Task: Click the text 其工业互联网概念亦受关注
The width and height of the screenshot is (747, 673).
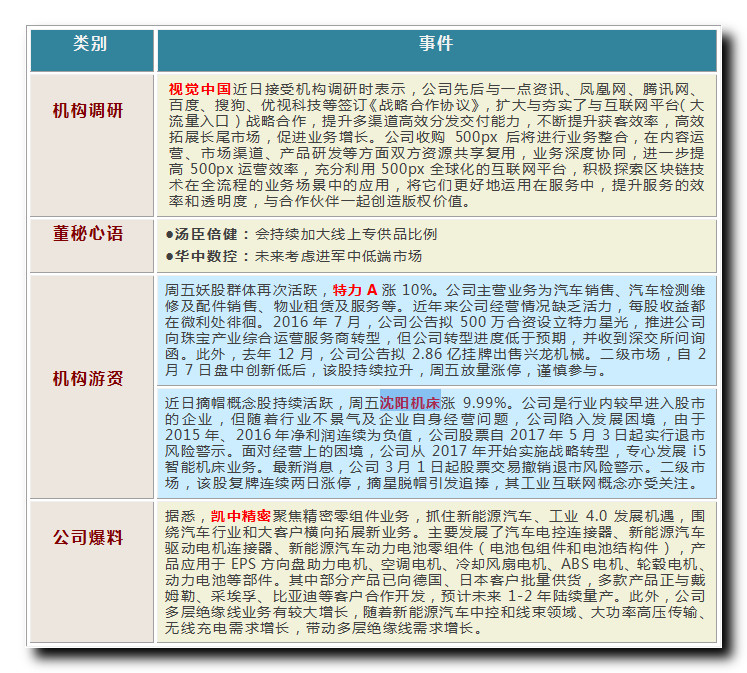Action: click(596, 483)
